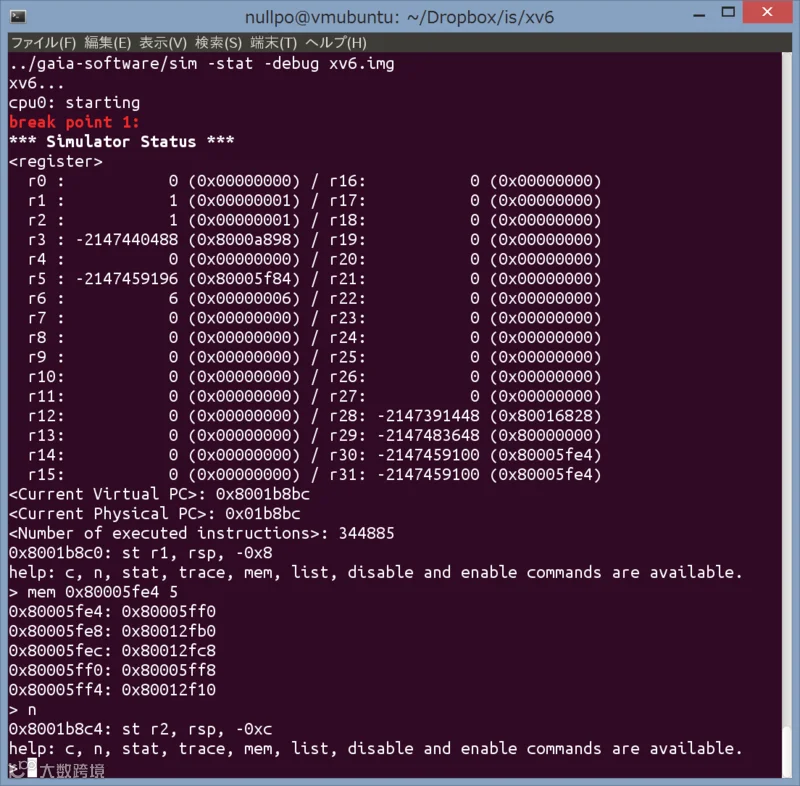800x786 pixels.
Task: Click memory row 0x80005ff4: 0x80012f10
Action: pyautogui.click(x=112, y=690)
